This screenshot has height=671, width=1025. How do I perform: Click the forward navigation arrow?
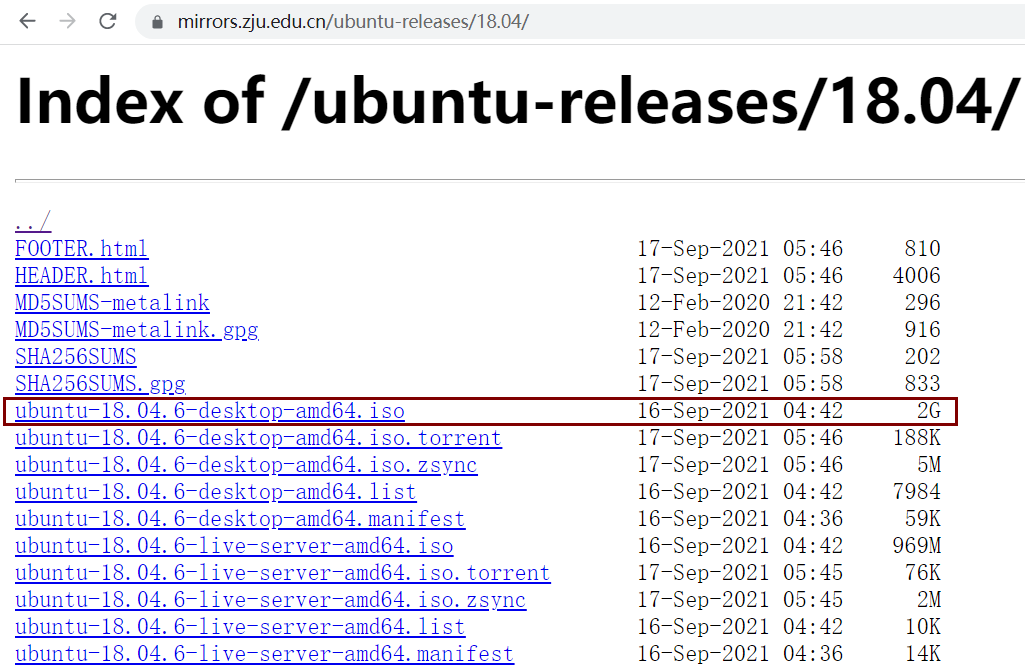(66, 19)
